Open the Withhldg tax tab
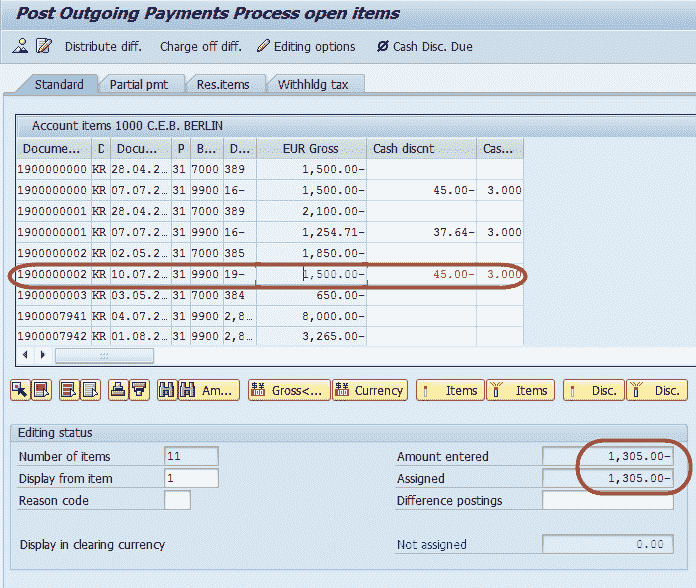Screen dimensions: 696x588 tap(313, 84)
